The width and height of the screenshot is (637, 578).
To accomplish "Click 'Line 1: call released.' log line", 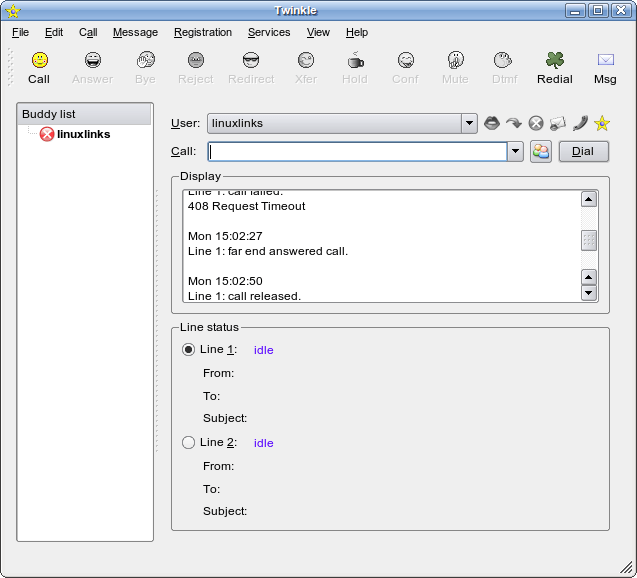I will (244, 296).
